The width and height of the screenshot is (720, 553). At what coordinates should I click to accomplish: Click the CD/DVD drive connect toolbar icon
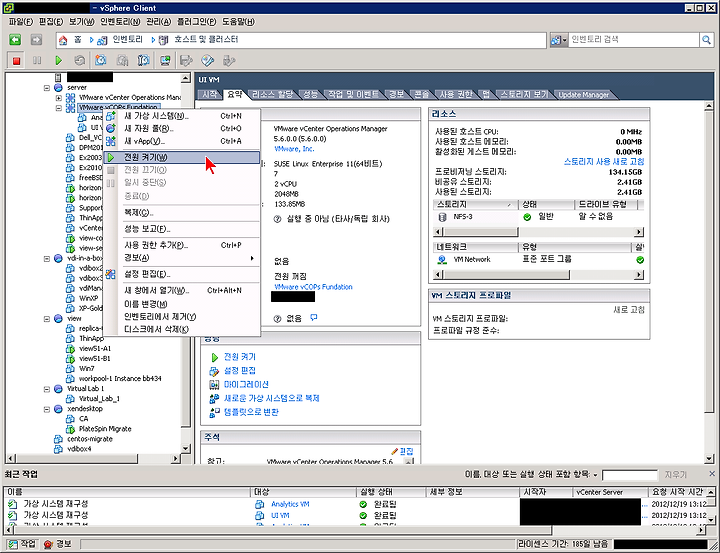coord(208,60)
